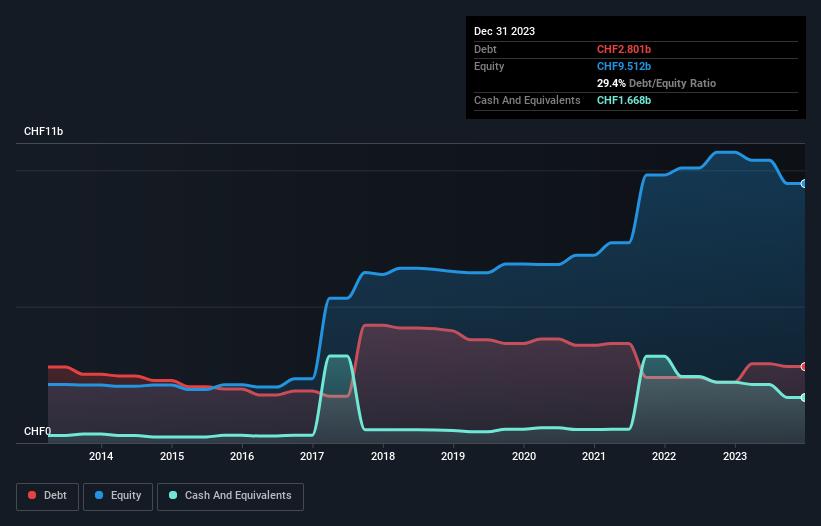Click Cash And Equivalents label in tooltip

pyautogui.click(x=527, y=100)
